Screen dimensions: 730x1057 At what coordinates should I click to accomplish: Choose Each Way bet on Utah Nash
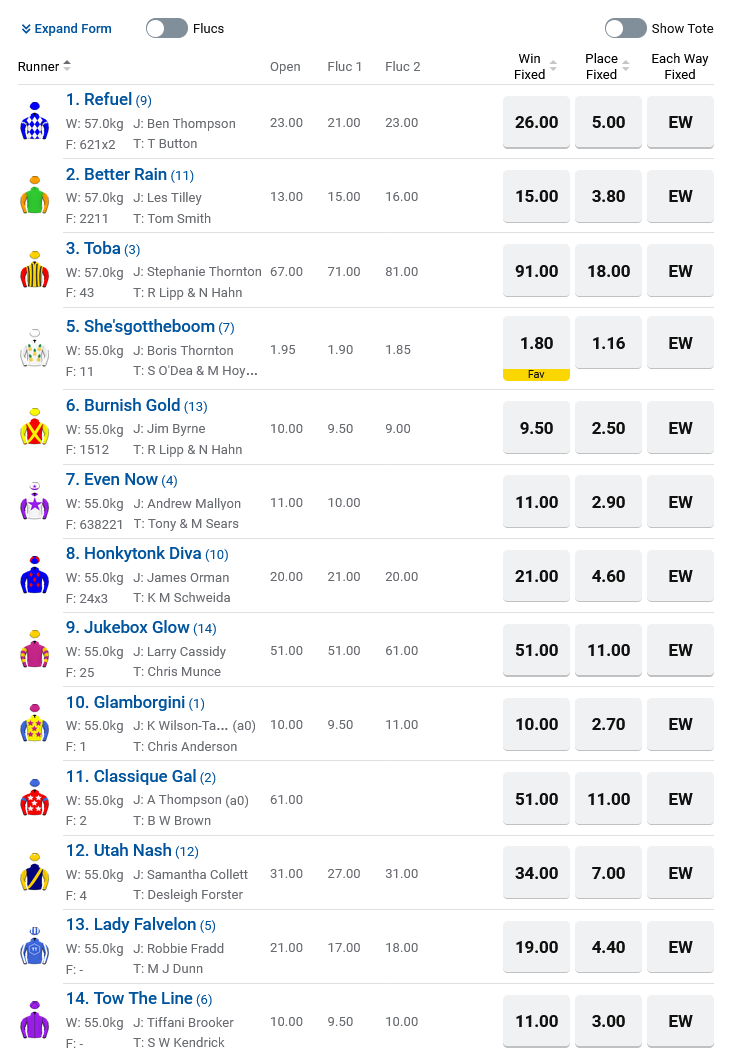coord(680,873)
